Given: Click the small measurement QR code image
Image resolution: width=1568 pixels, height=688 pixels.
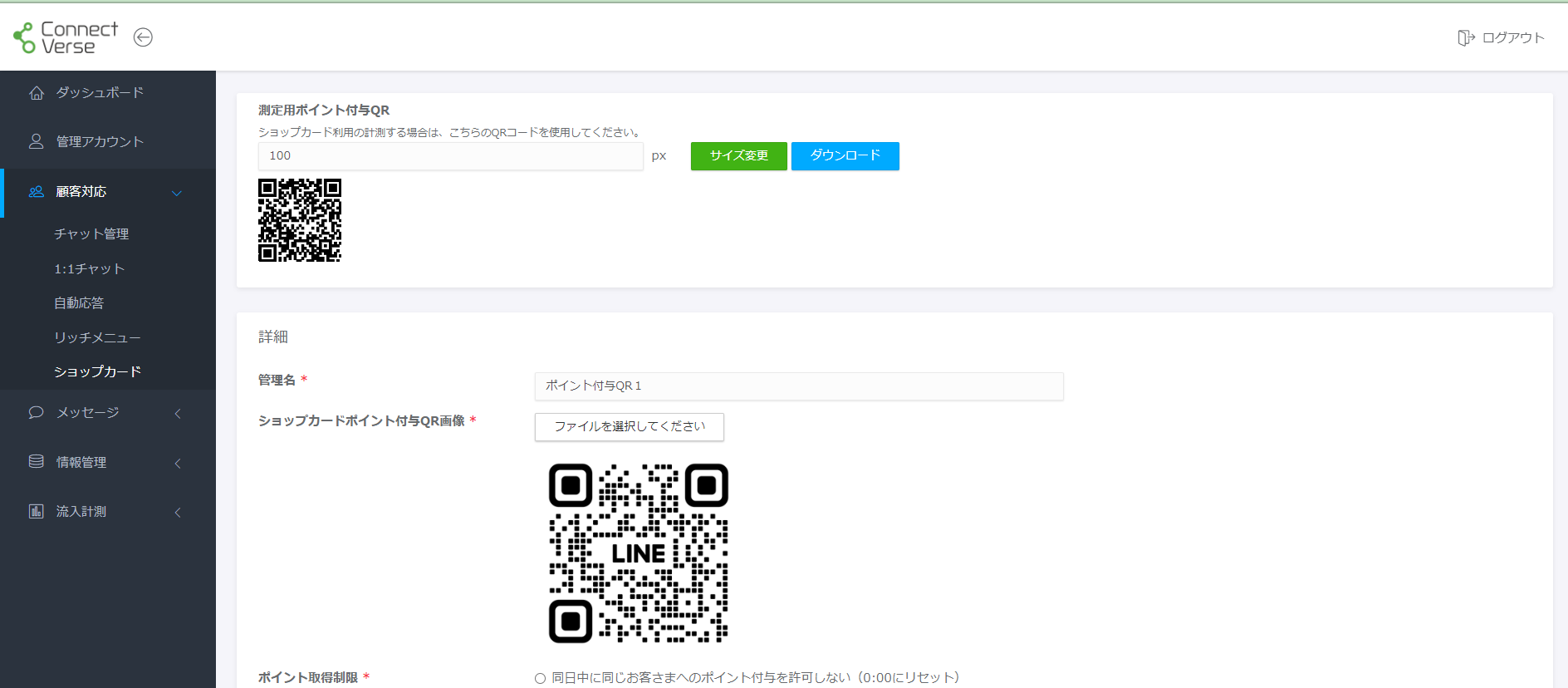Looking at the screenshot, I should pos(300,220).
